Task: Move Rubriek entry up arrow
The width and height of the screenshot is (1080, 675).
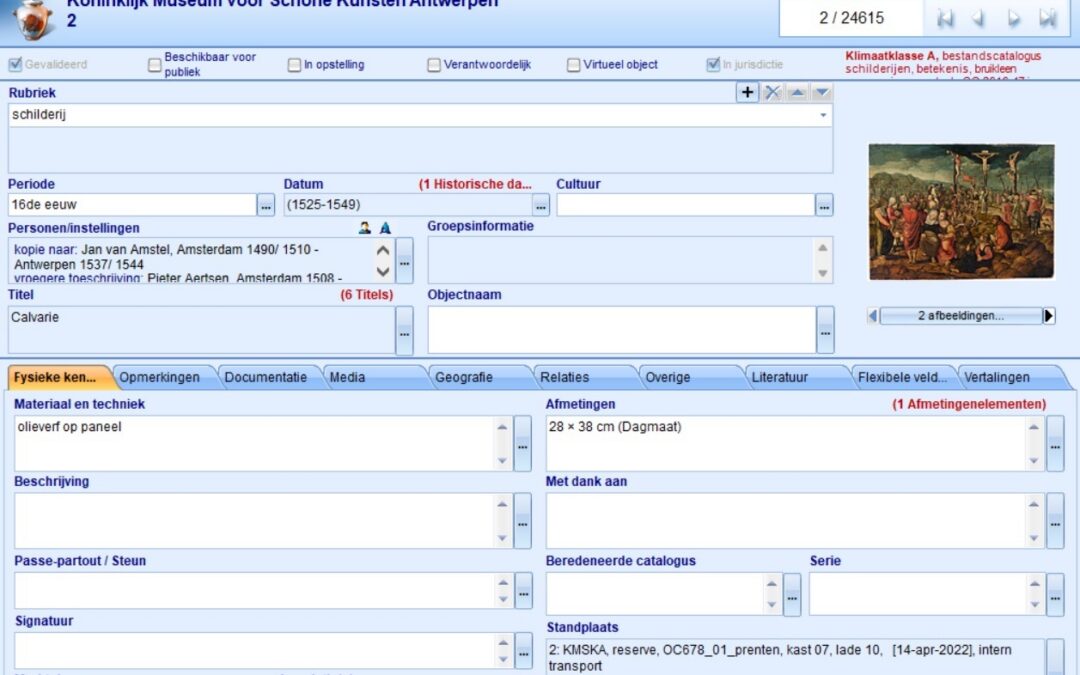Action: pyautogui.click(x=797, y=92)
